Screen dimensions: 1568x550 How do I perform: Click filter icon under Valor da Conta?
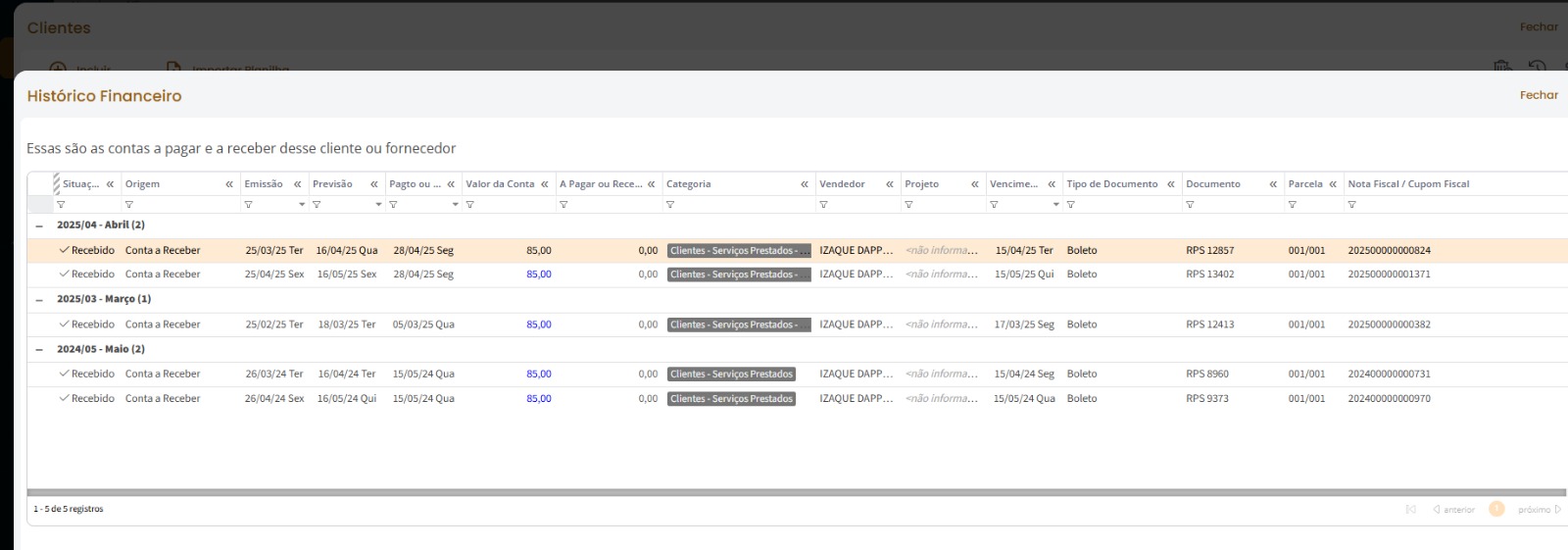[x=470, y=205]
